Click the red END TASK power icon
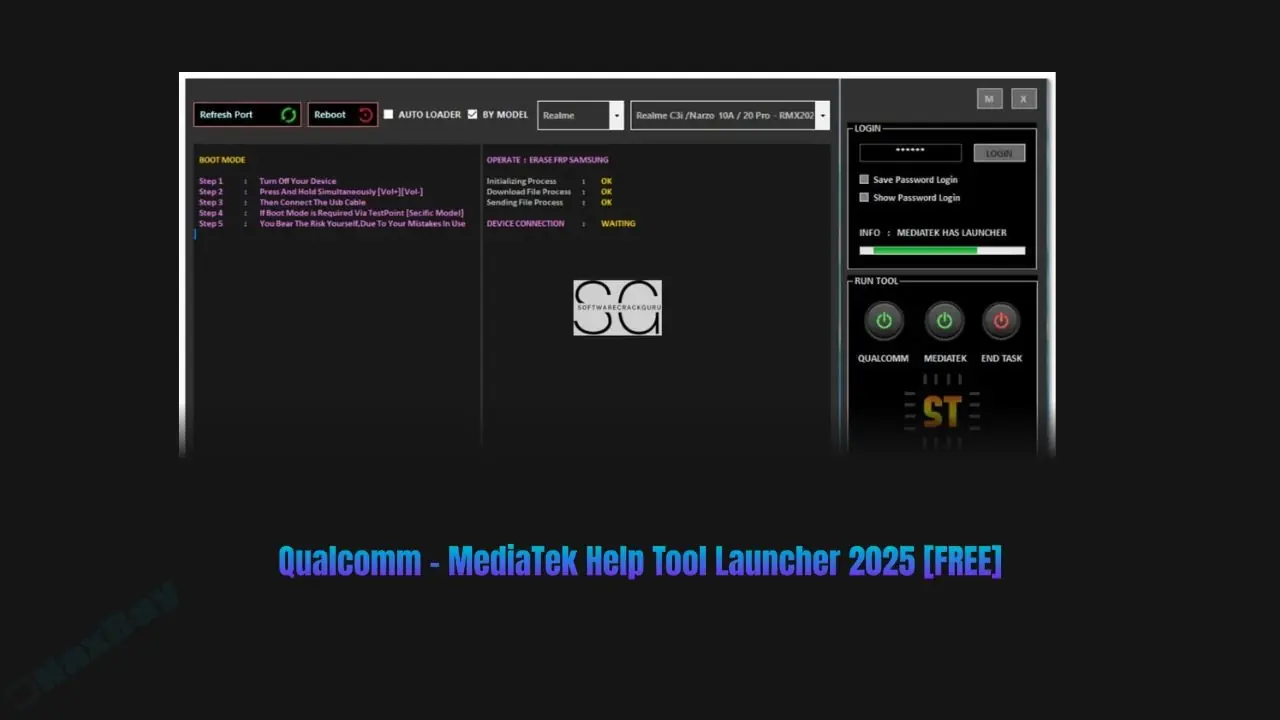The width and height of the screenshot is (1280, 720). coord(1001,321)
